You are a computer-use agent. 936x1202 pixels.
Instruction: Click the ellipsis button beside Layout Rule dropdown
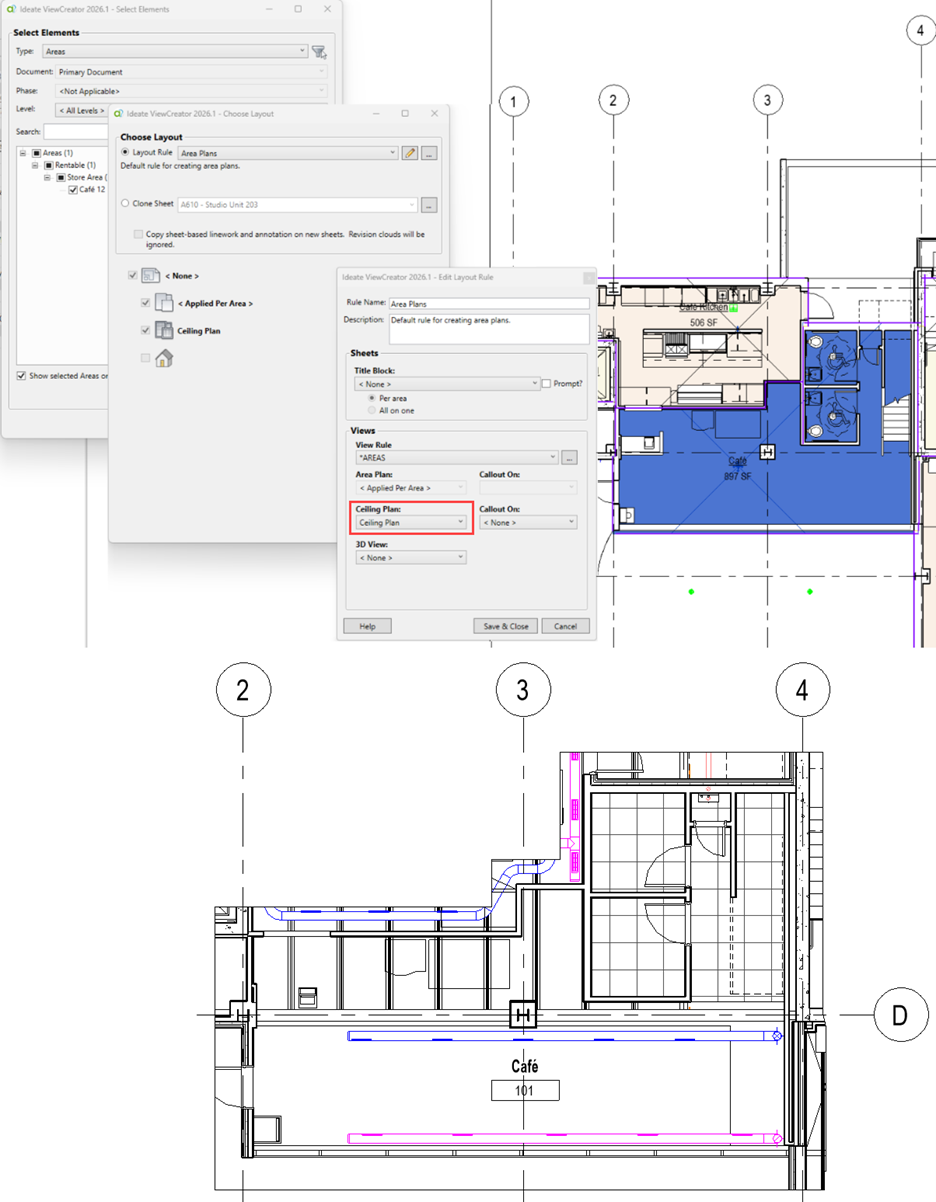click(x=429, y=153)
